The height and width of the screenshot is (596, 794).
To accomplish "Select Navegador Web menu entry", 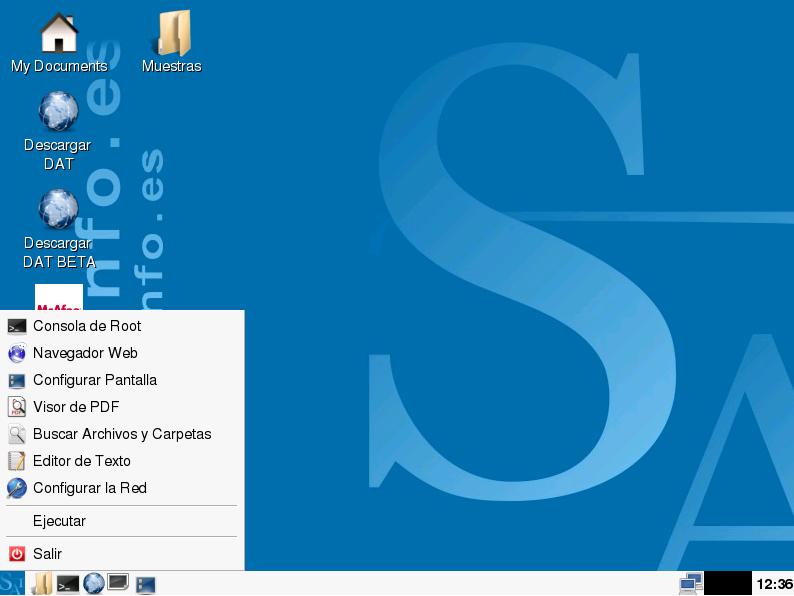I will (x=122, y=353).
